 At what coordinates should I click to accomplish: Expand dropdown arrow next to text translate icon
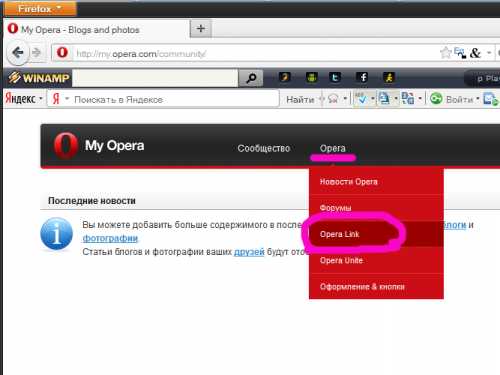pyautogui.click(x=420, y=99)
